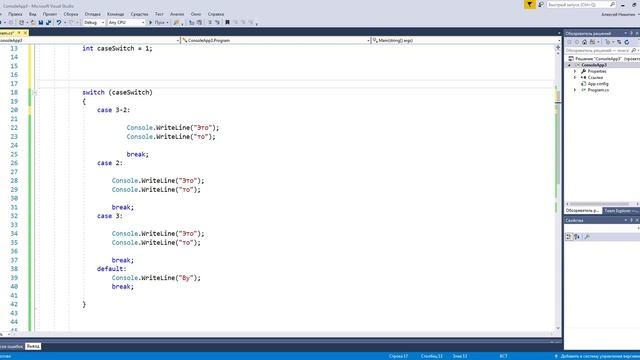
Task: Start debugging with the Пуск button
Action: tap(157, 22)
